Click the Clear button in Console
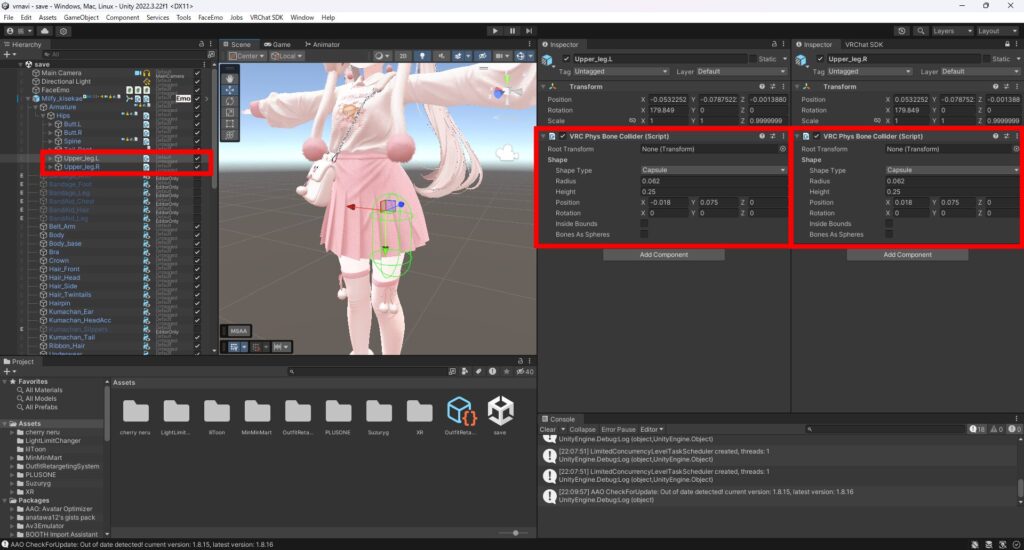Viewport: 1024px width, 550px height. tap(548, 429)
